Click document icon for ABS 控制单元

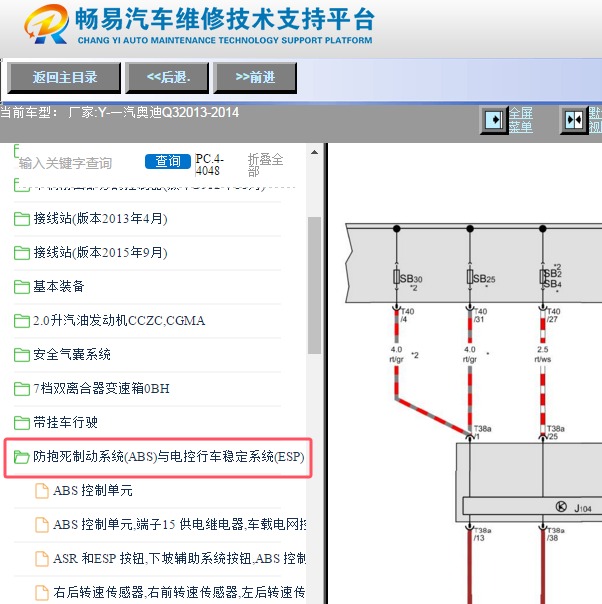pos(42,491)
